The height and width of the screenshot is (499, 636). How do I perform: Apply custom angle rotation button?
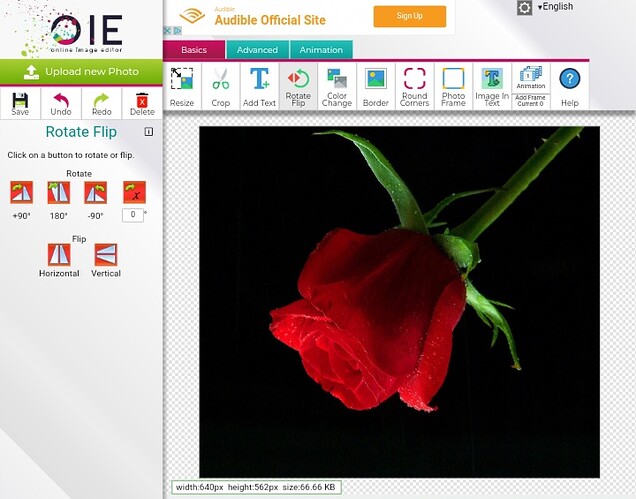pos(134,192)
